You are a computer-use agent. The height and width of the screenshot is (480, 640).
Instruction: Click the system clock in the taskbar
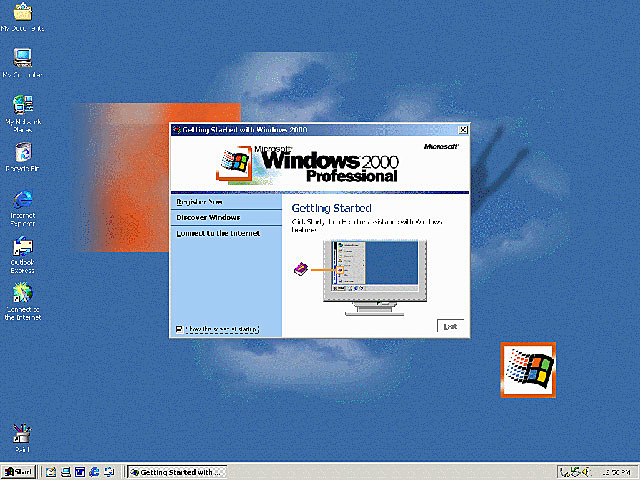[x=616, y=472]
